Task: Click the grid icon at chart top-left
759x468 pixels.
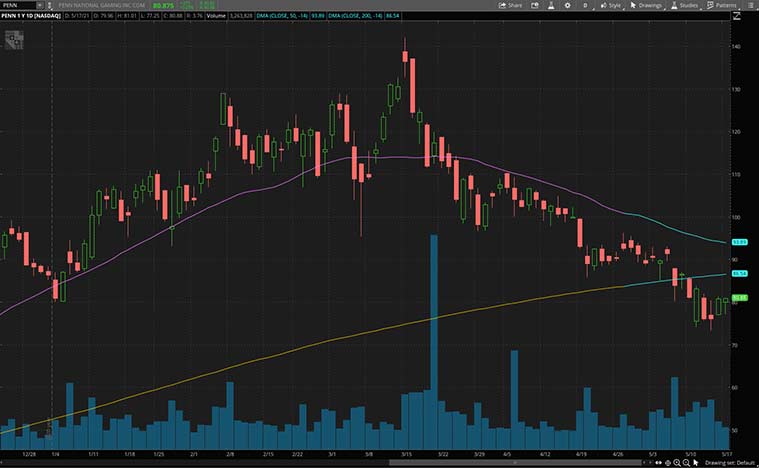Action: tap(13, 41)
